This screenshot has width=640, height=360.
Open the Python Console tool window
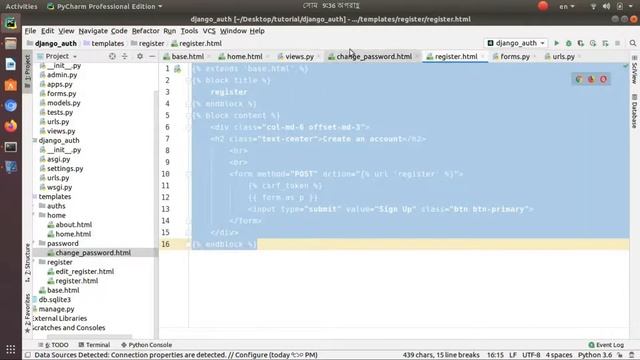pos(147,345)
